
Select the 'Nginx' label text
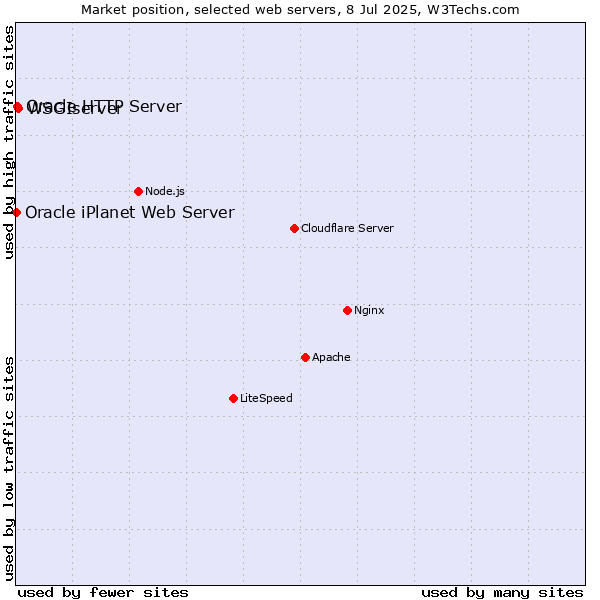[x=369, y=310]
